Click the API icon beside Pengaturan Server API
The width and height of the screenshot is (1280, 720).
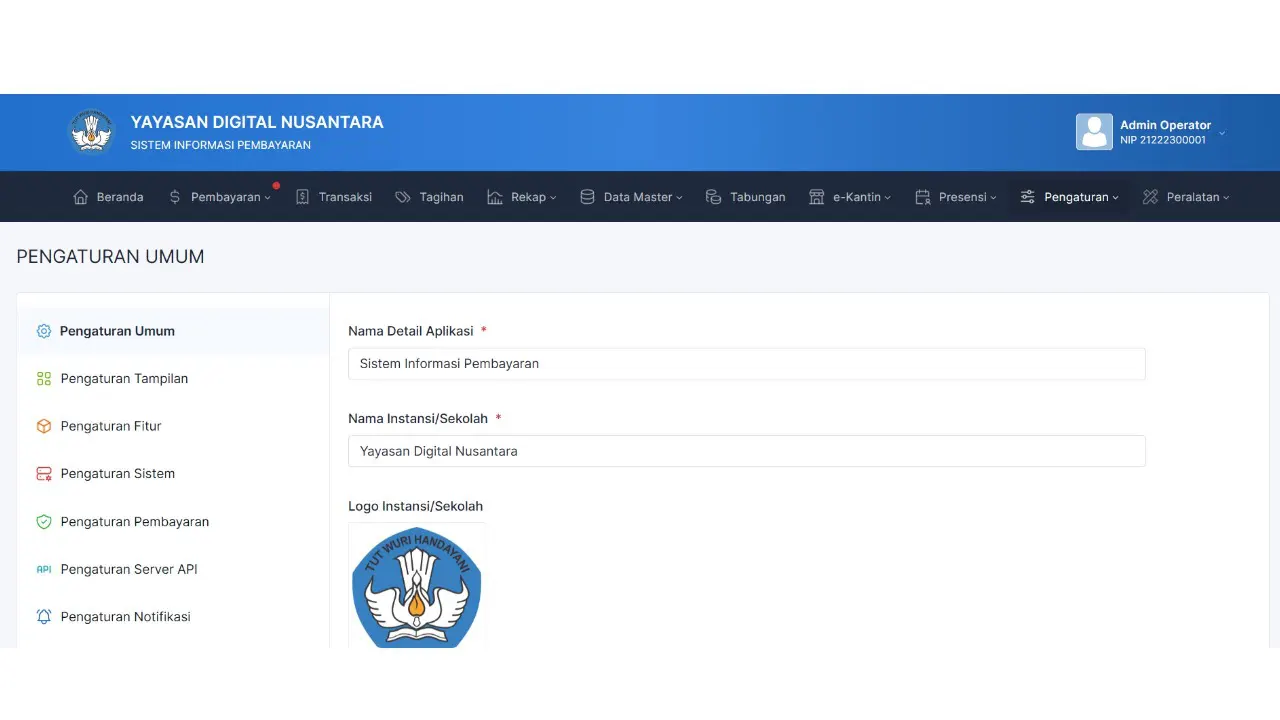(x=44, y=569)
